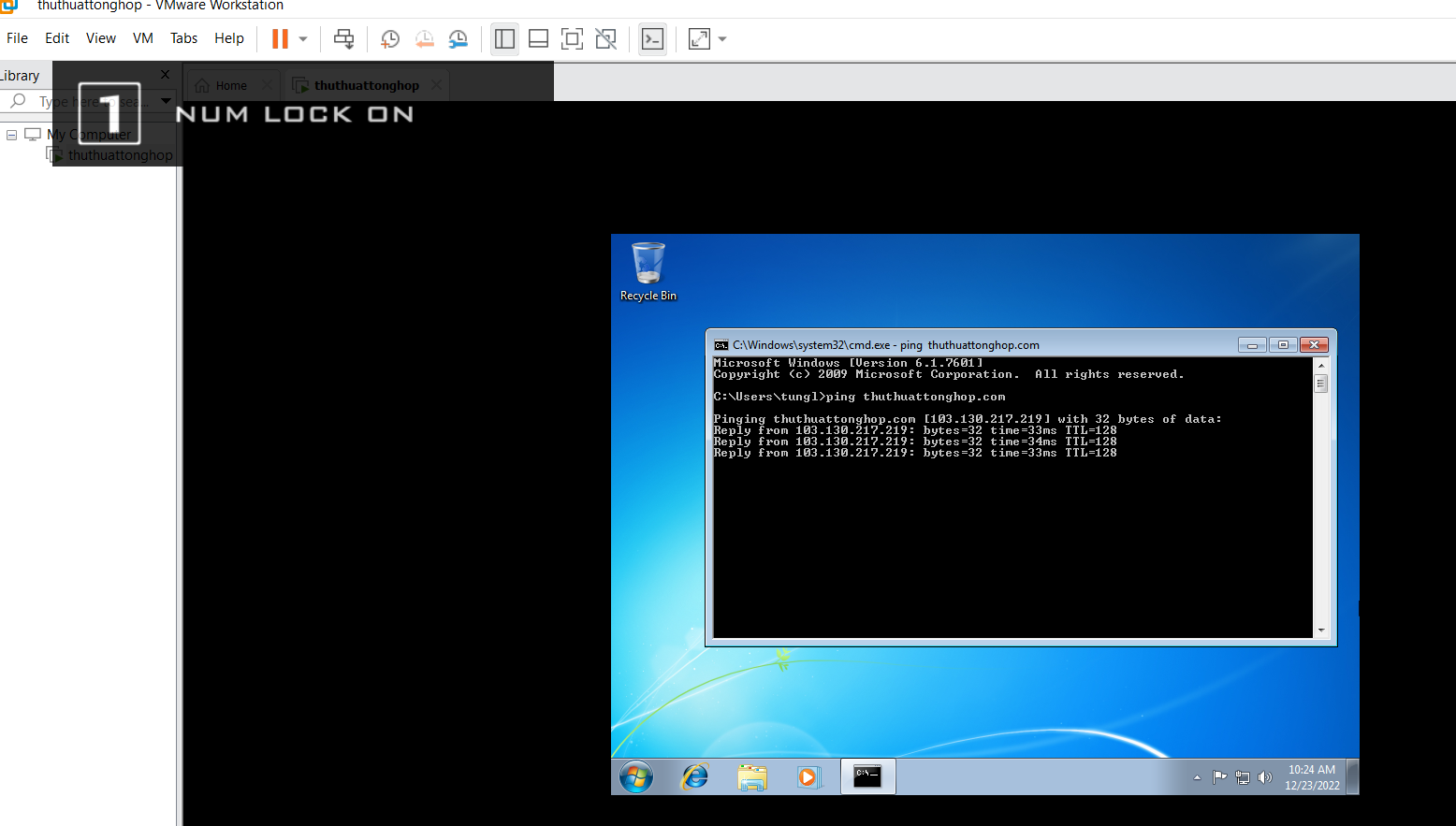Viewport: 1456px width, 826px height.
Task: Open power options dropdown next to pause
Action: (303, 38)
